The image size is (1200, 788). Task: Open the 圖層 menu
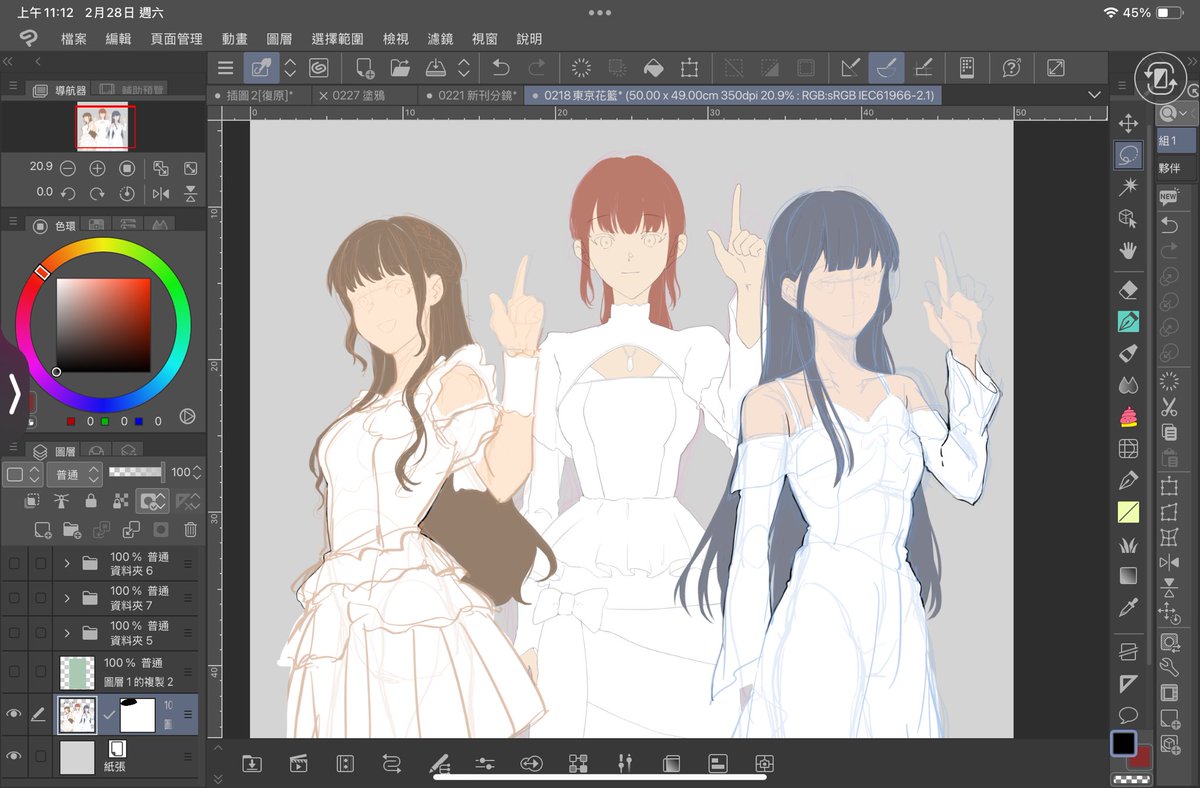pos(279,39)
